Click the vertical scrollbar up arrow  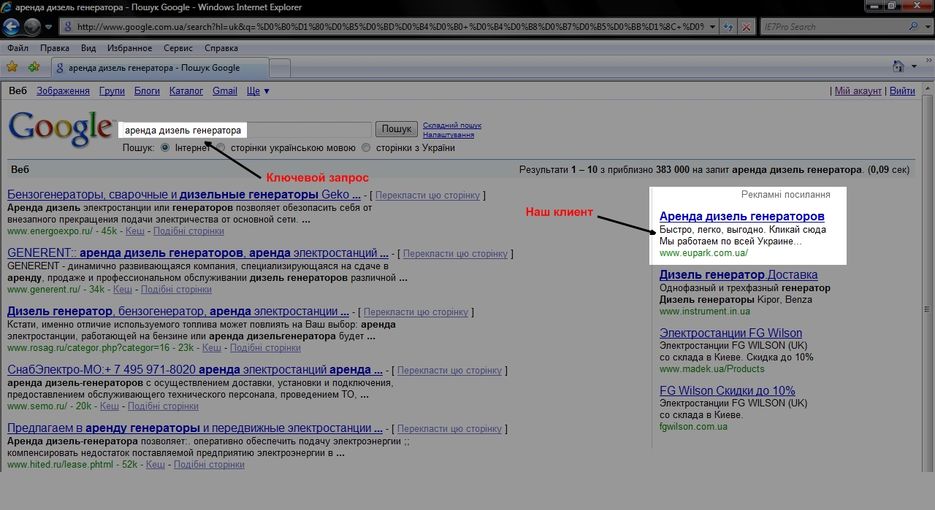pyautogui.click(x=927, y=89)
